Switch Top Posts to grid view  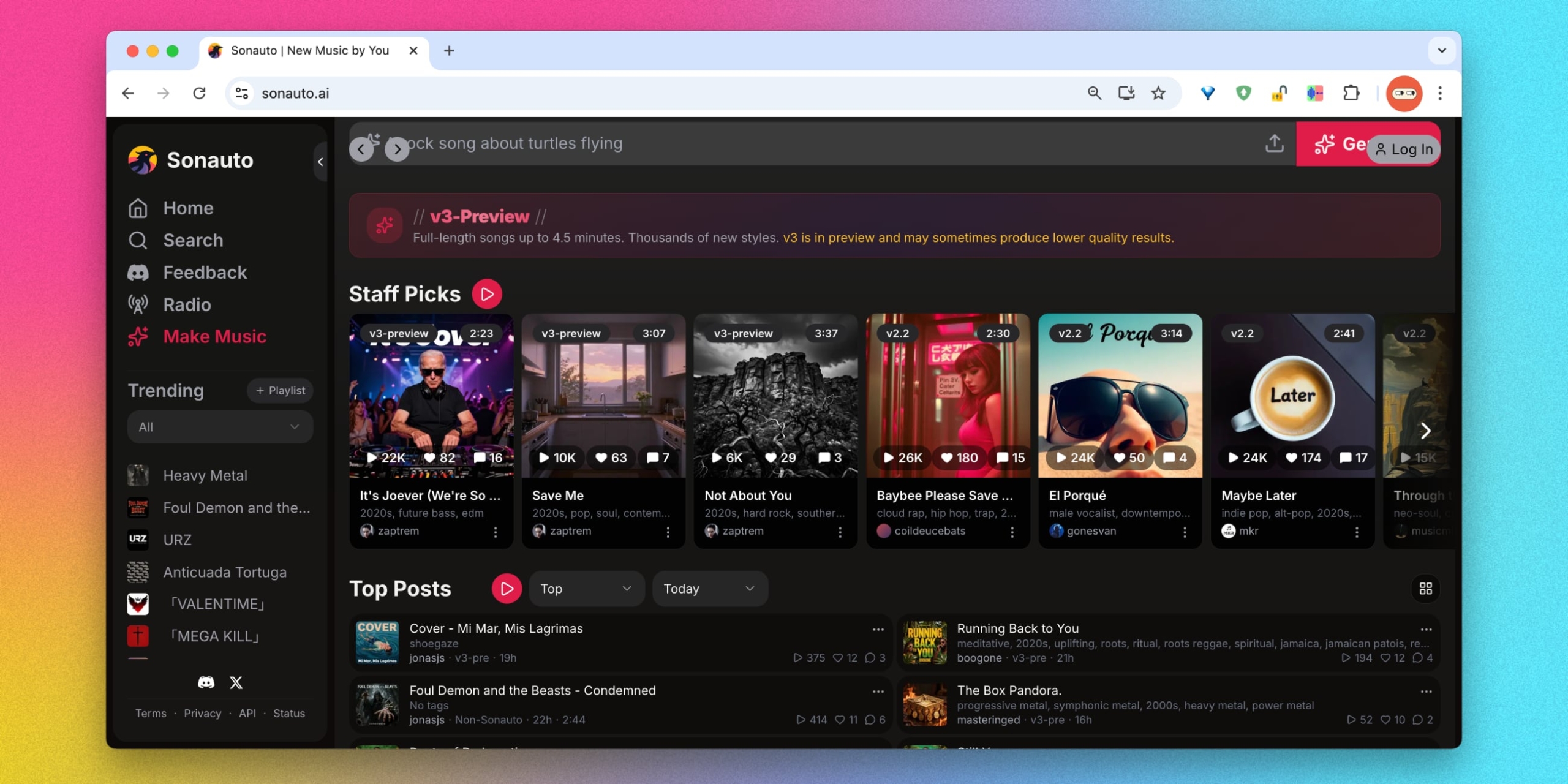tap(1425, 589)
